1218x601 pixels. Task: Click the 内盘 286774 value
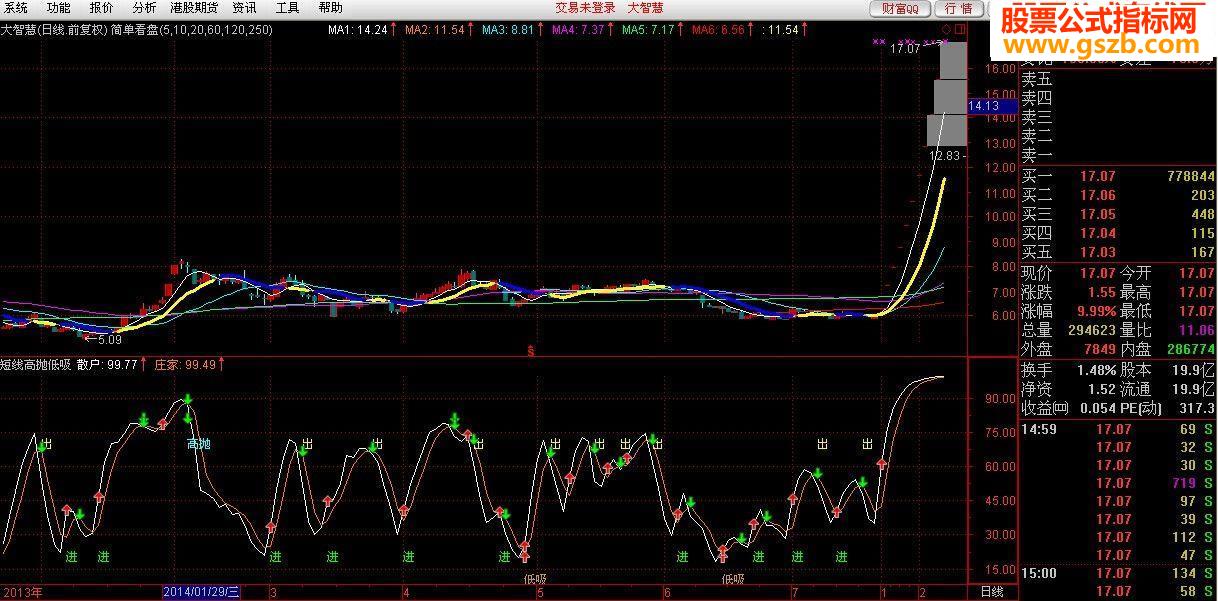point(1192,349)
